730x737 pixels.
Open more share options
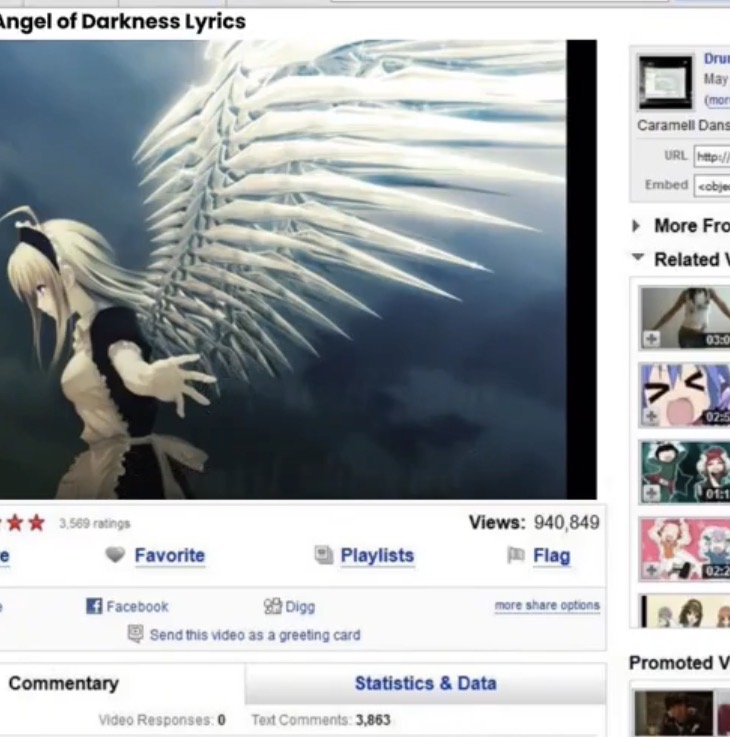click(547, 605)
